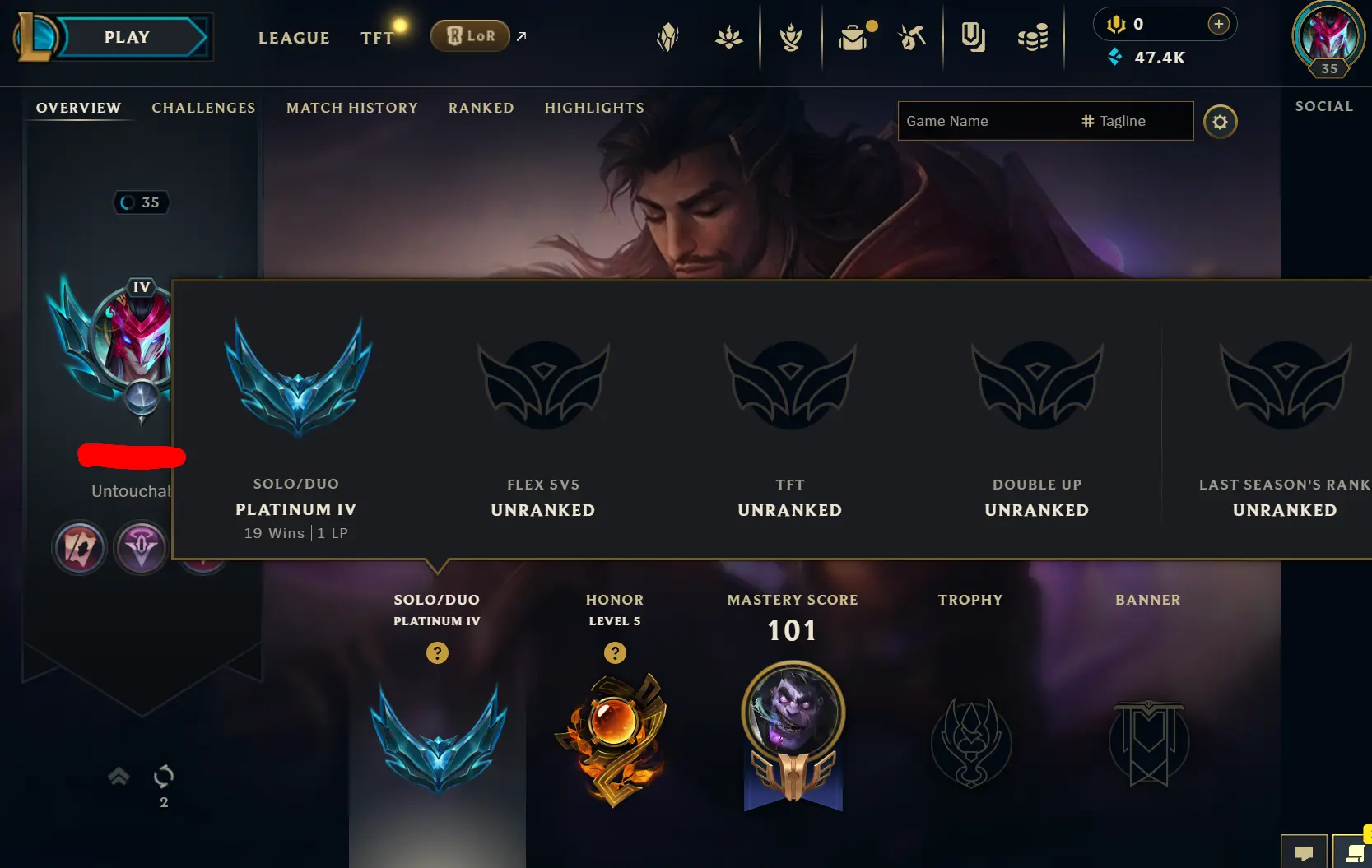Click the question mark under Honor
This screenshot has height=868, width=1372.
[x=615, y=653]
